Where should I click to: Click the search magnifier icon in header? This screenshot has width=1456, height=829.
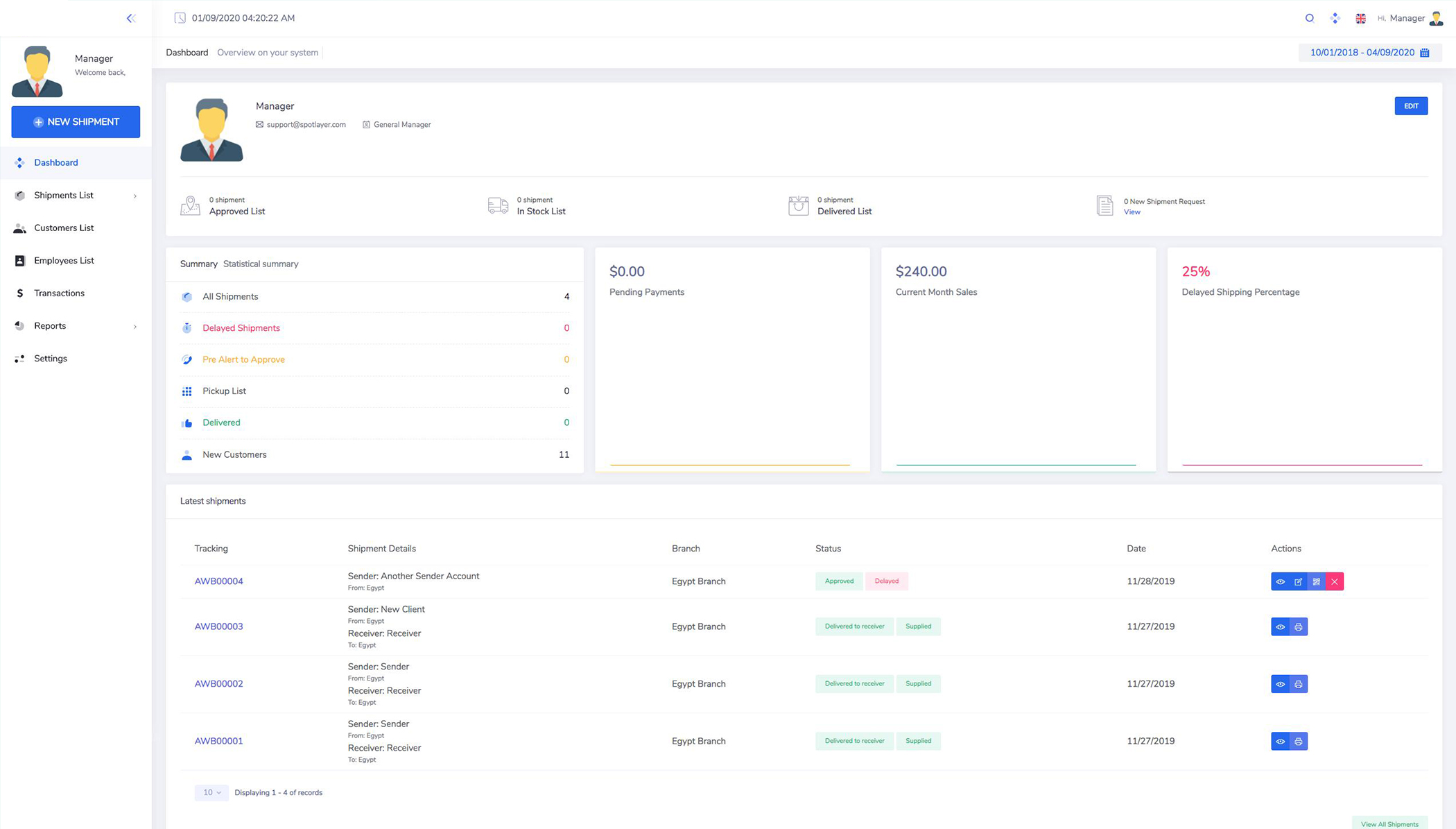tap(1309, 18)
